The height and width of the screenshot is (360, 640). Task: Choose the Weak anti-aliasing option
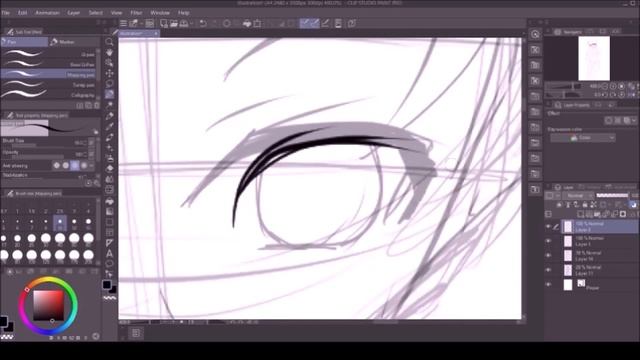(x=66, y=165)
